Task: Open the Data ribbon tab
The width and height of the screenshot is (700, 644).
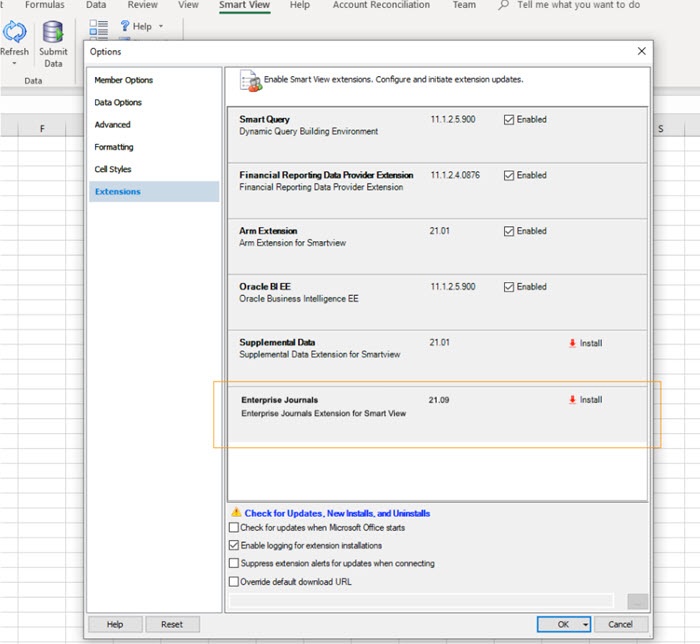Action: click(96, 5)
